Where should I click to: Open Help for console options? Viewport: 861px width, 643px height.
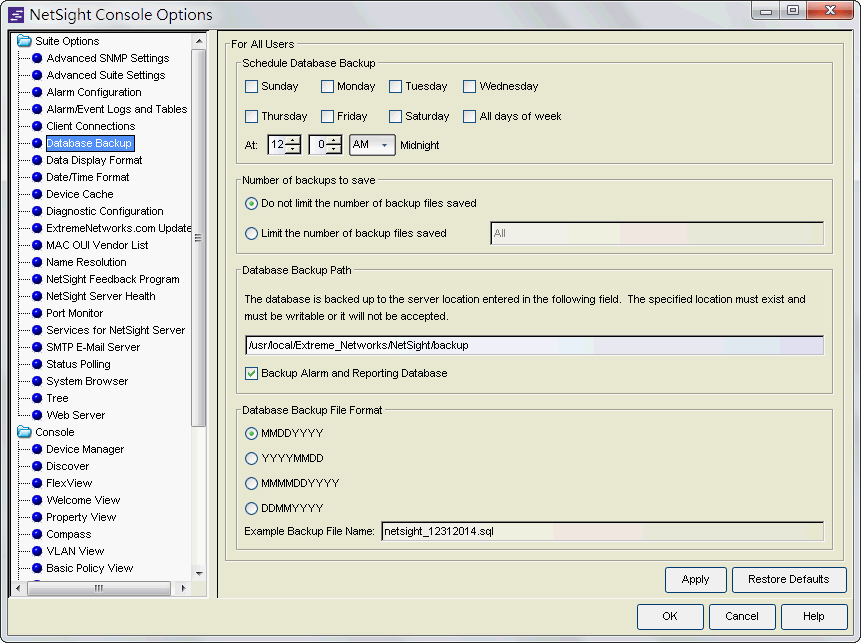coord(814,617)
